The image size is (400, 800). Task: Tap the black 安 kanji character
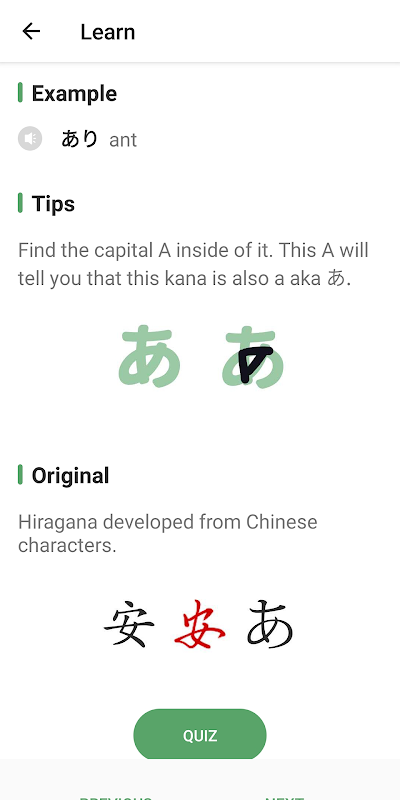point(130,623)
